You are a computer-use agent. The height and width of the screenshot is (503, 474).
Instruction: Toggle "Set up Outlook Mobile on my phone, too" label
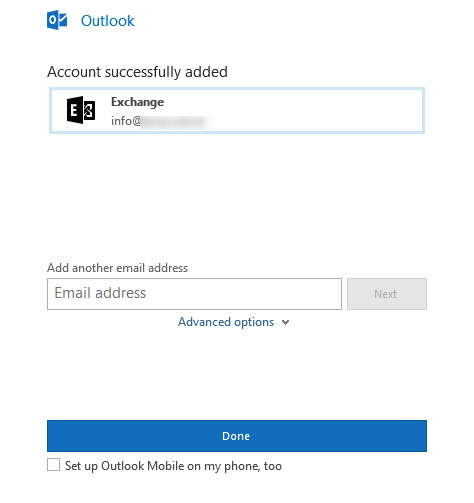(173, 466)
